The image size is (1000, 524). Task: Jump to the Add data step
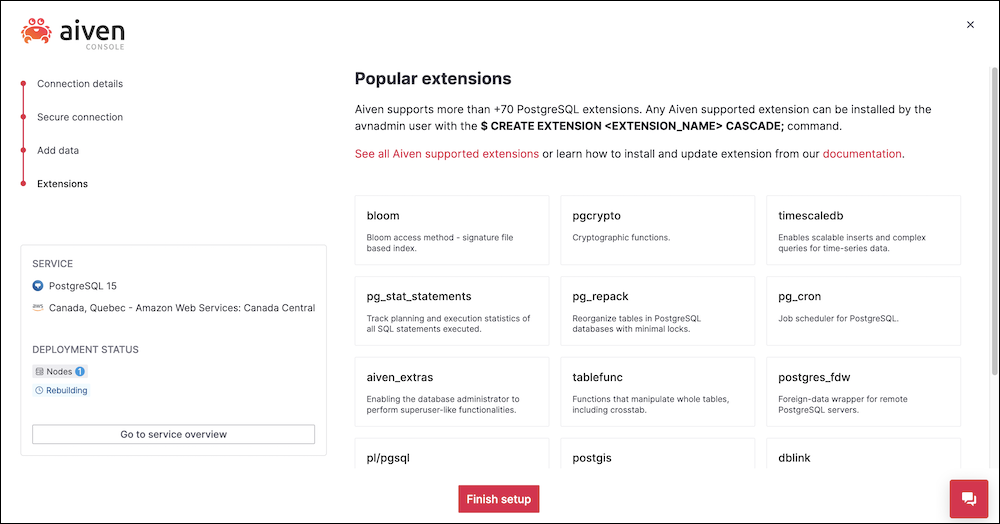58,150
